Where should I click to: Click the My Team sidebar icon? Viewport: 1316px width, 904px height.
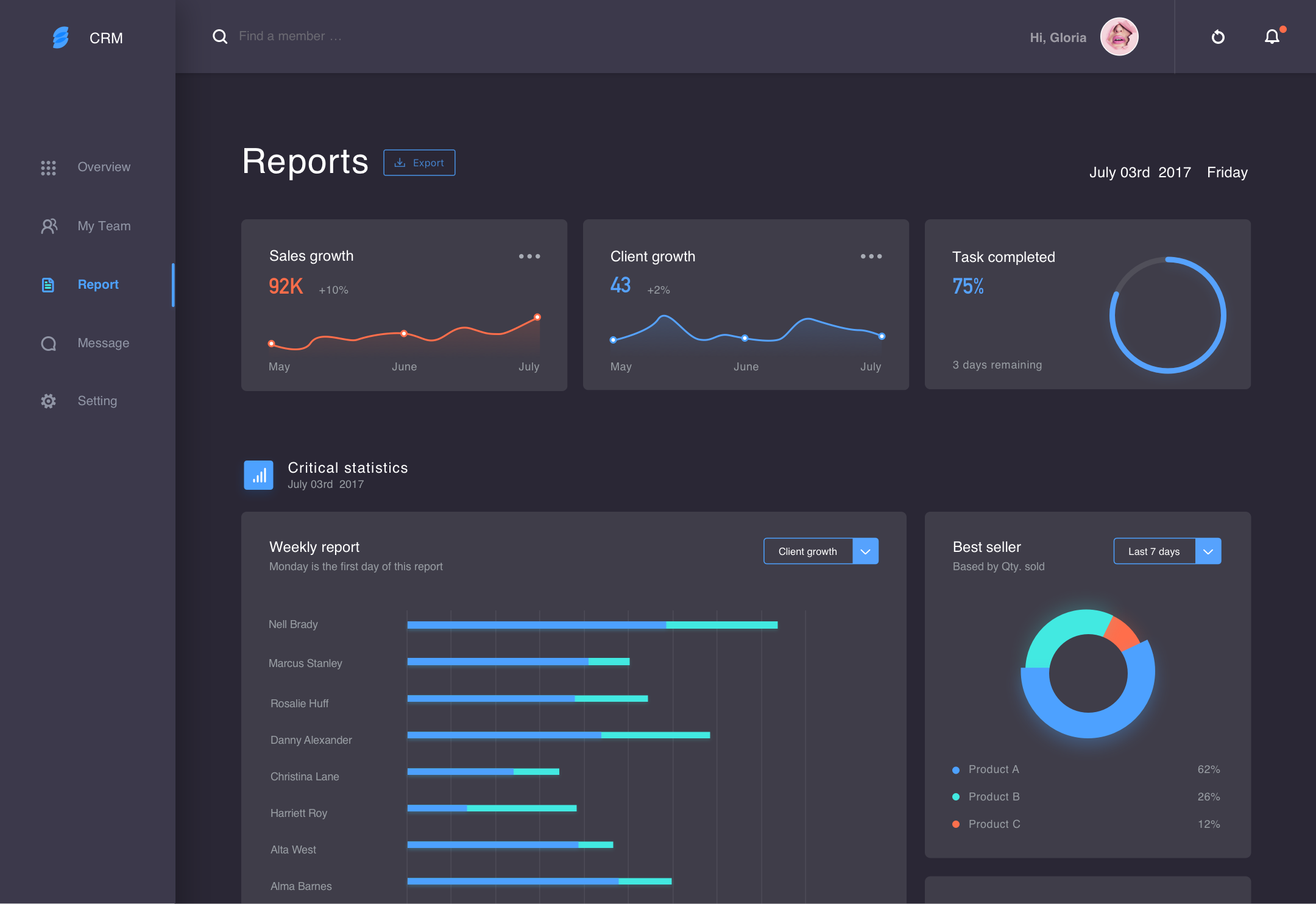point(48,226)
